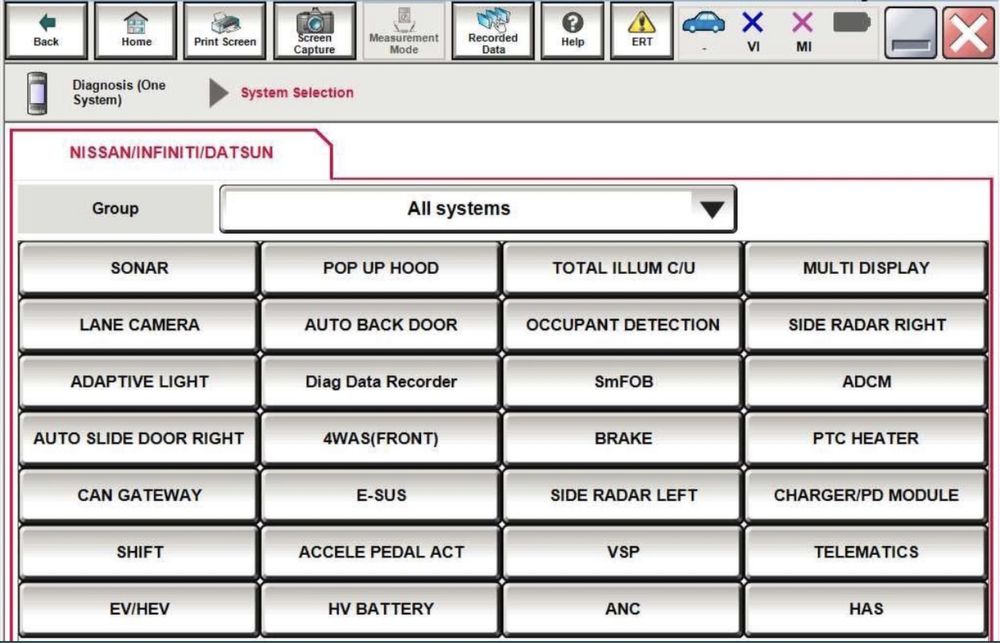Click the MI connection status icon
The width and height of the screenshot is (1000, 643).
click(802, 24)
